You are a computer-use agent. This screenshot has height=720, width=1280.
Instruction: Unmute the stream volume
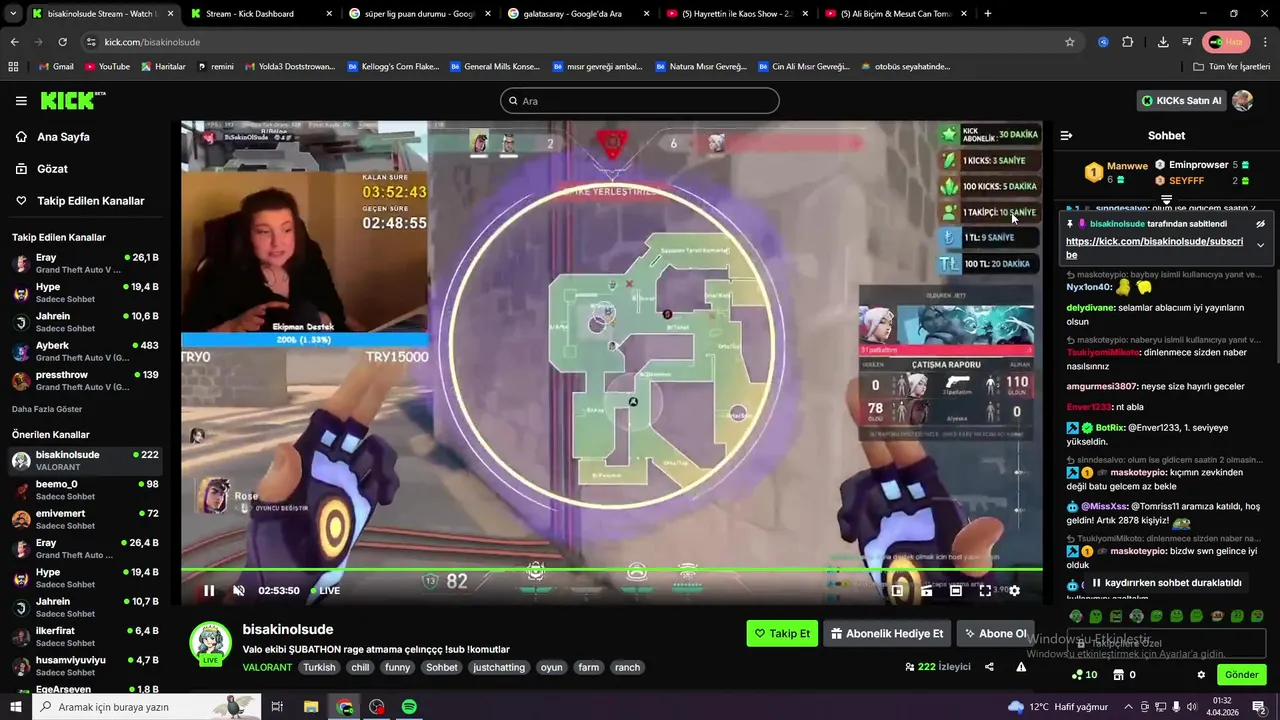point(239,591)
